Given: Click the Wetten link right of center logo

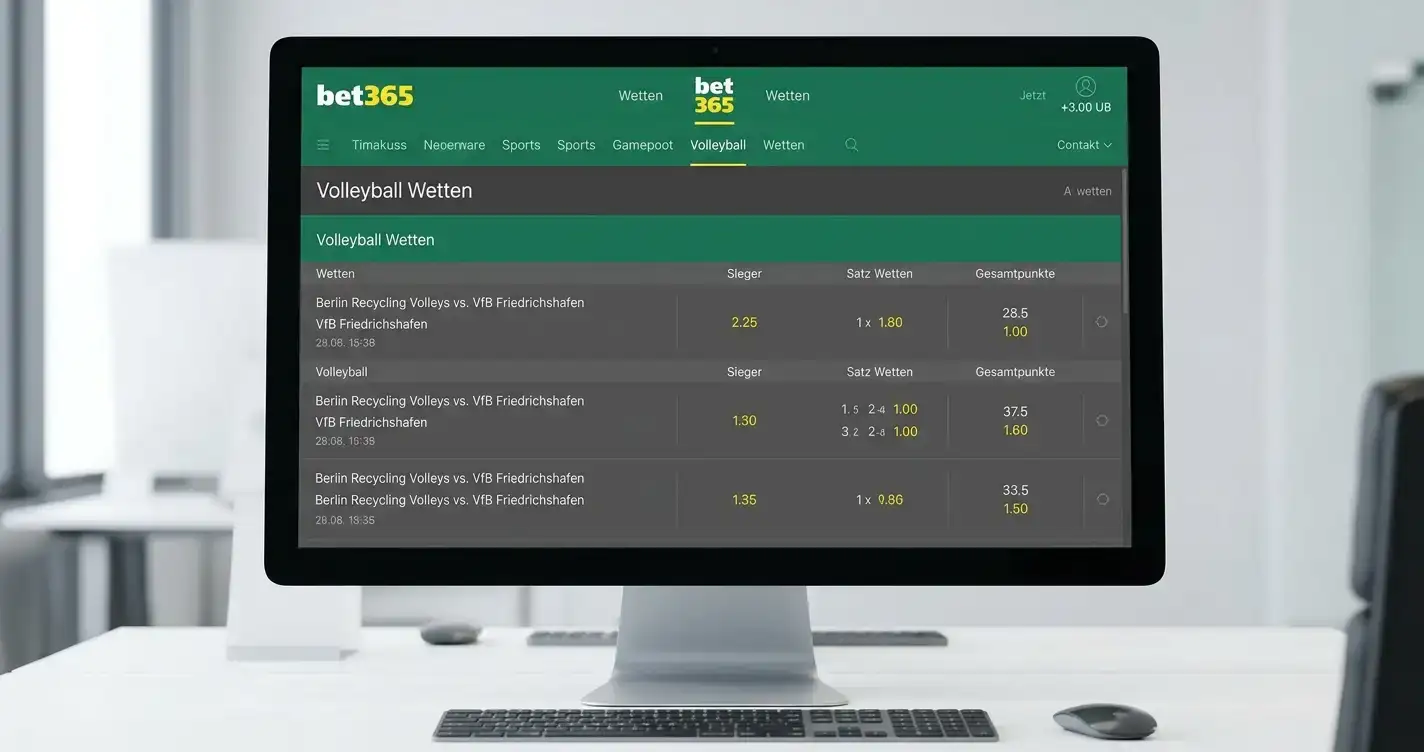Looking at the screenshot, I should pos(788,96).
